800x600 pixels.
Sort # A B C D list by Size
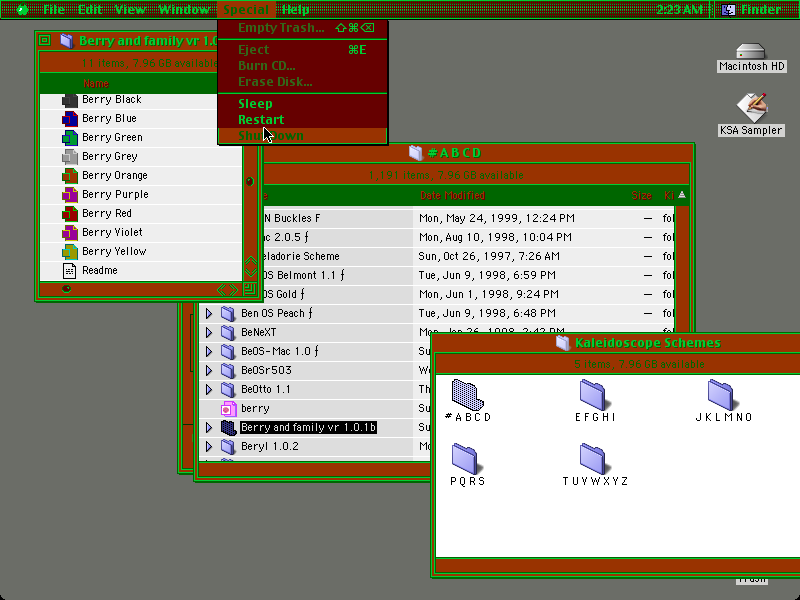pos(641,196)
